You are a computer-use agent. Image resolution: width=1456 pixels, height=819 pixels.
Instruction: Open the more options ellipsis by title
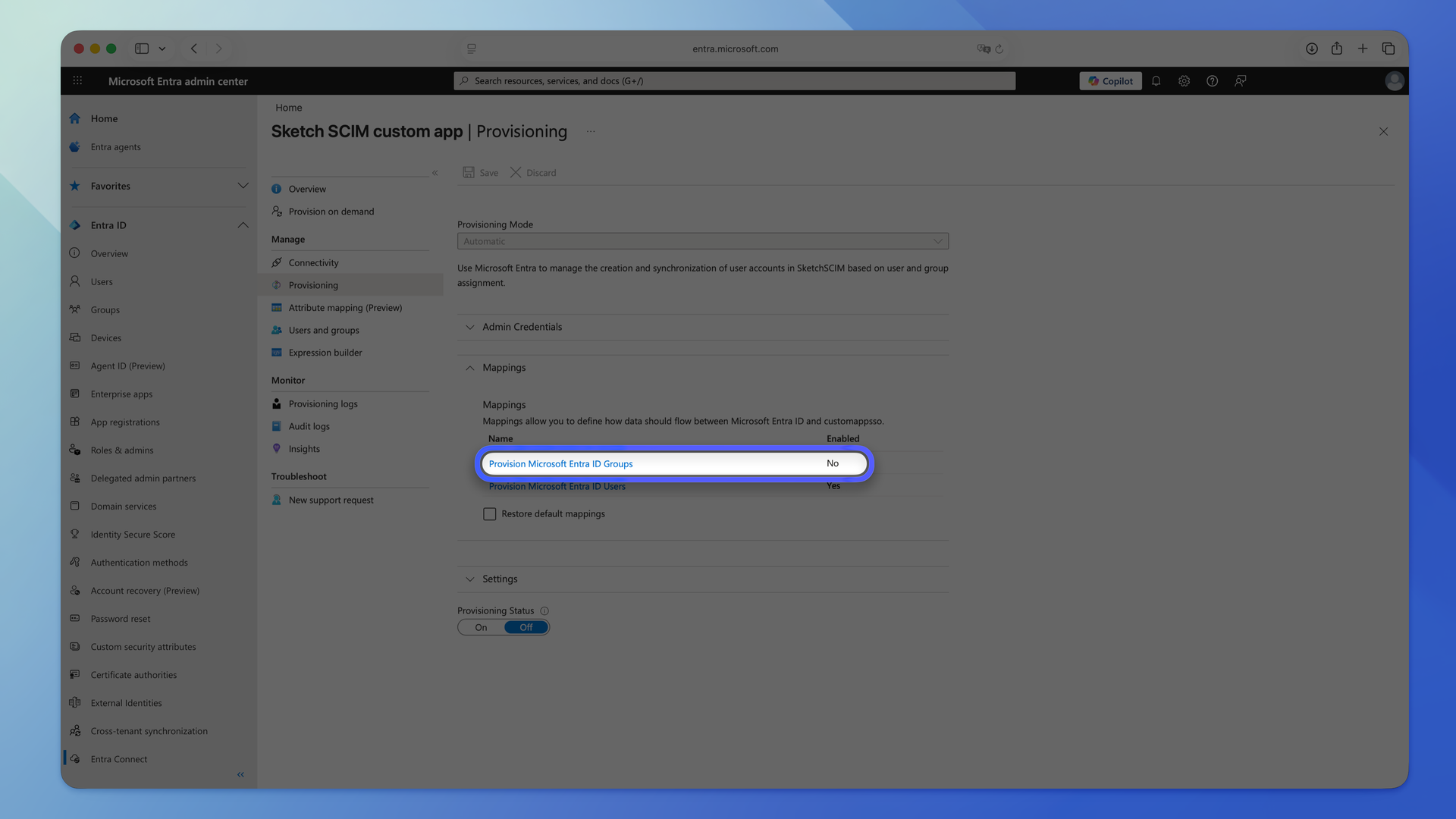(x=591, y=132)
